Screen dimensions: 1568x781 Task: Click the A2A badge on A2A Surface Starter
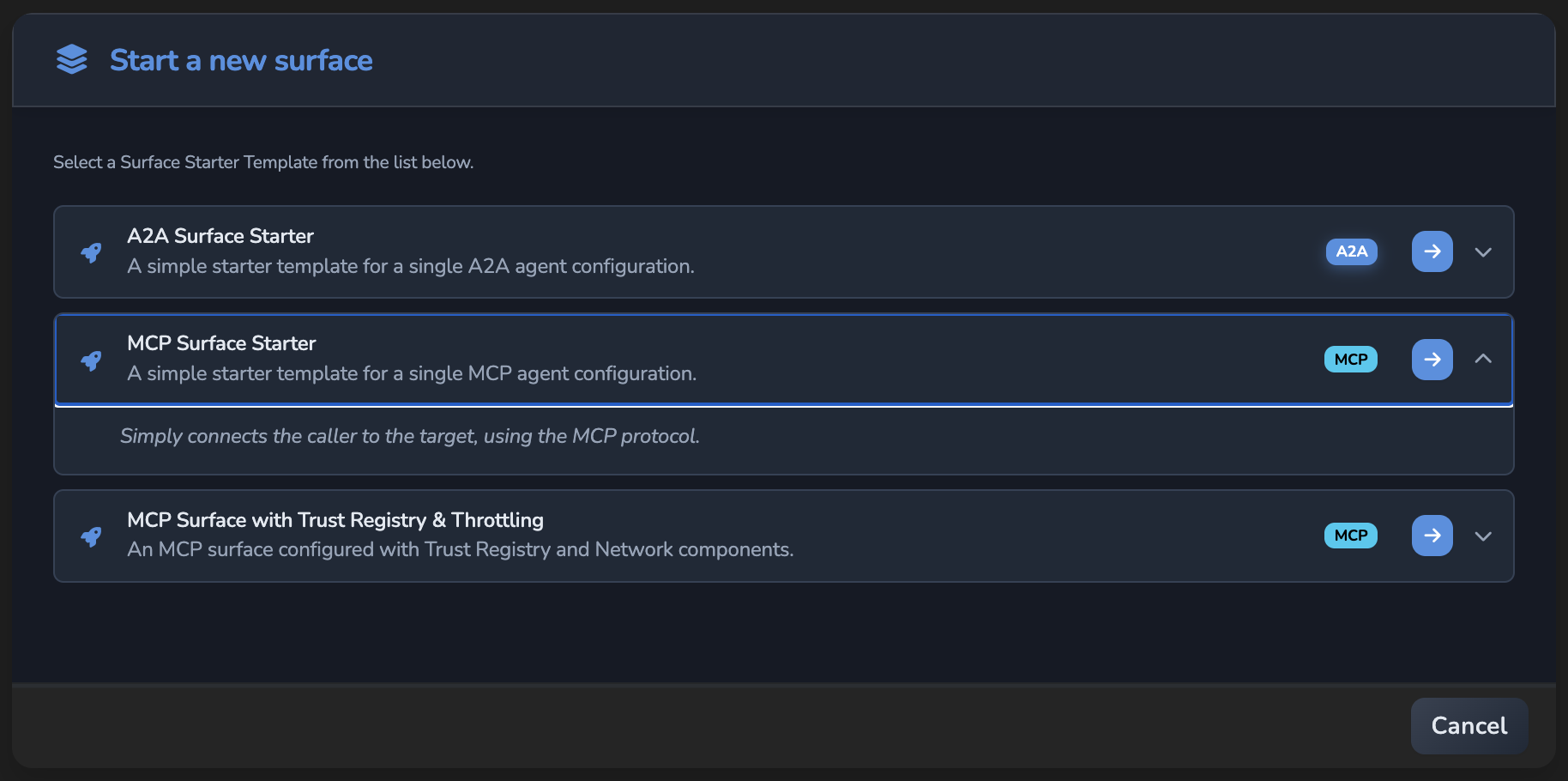(1352, 251)
